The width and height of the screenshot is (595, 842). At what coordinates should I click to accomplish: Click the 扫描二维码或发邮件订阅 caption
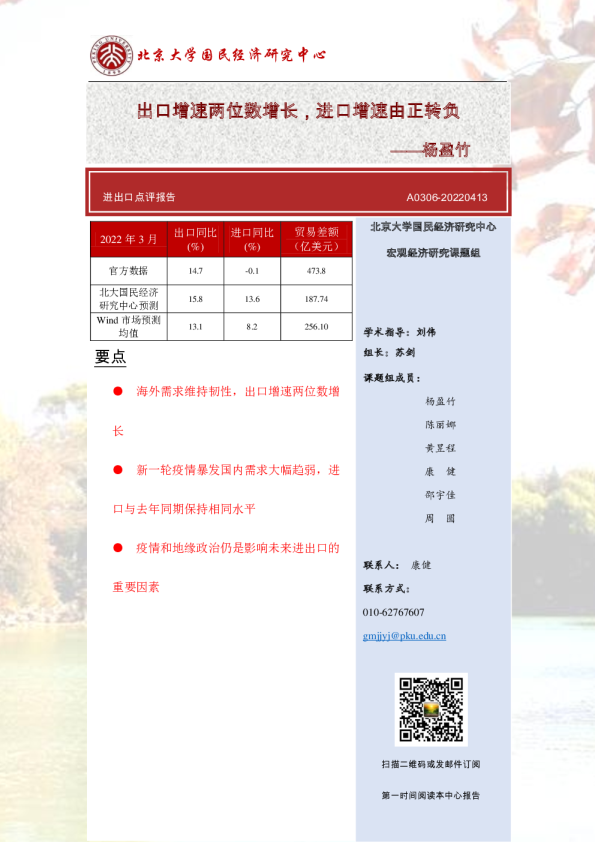pos(431,764)
